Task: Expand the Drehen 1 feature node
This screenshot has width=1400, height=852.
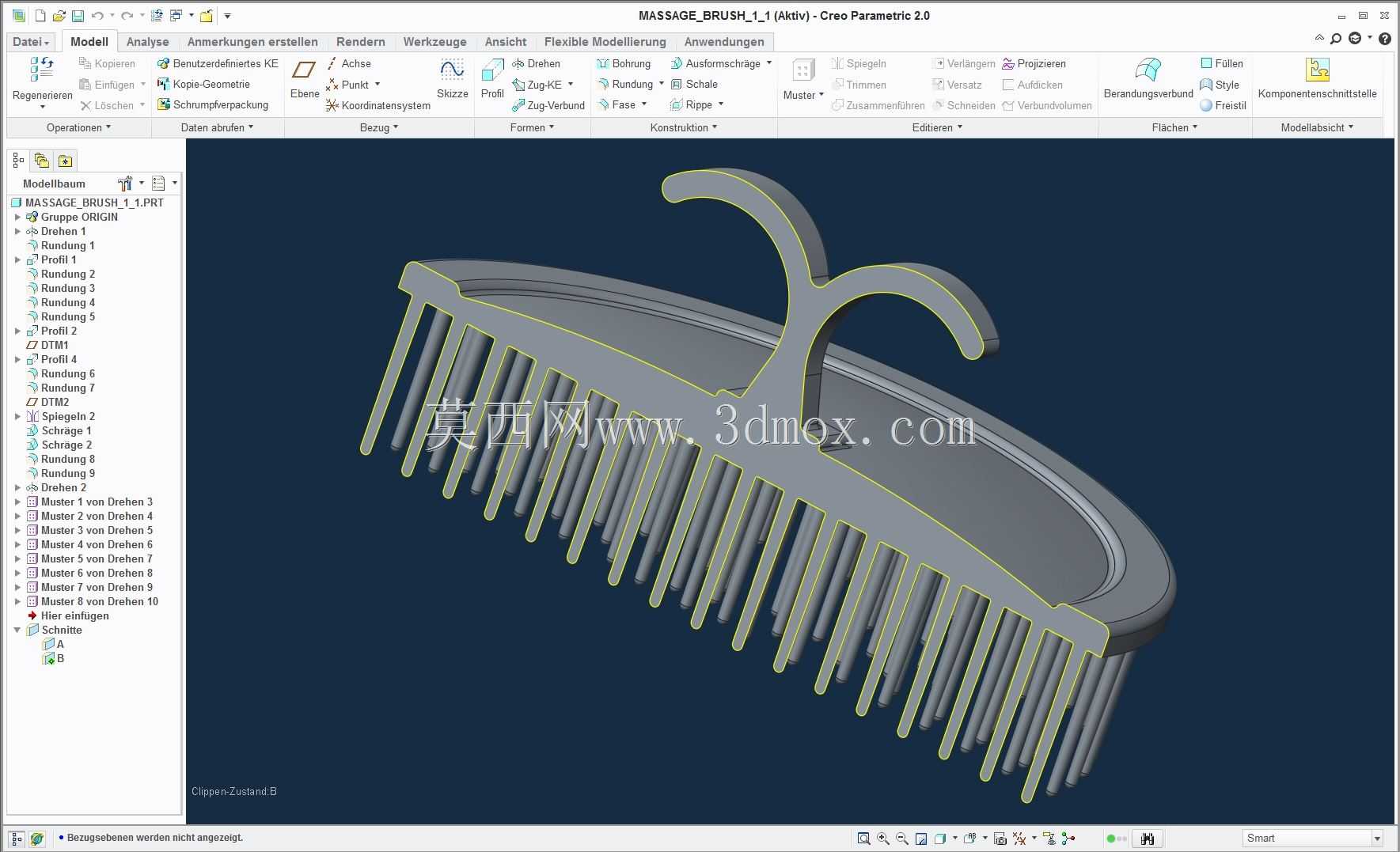Action: click(x=17, y=231)
